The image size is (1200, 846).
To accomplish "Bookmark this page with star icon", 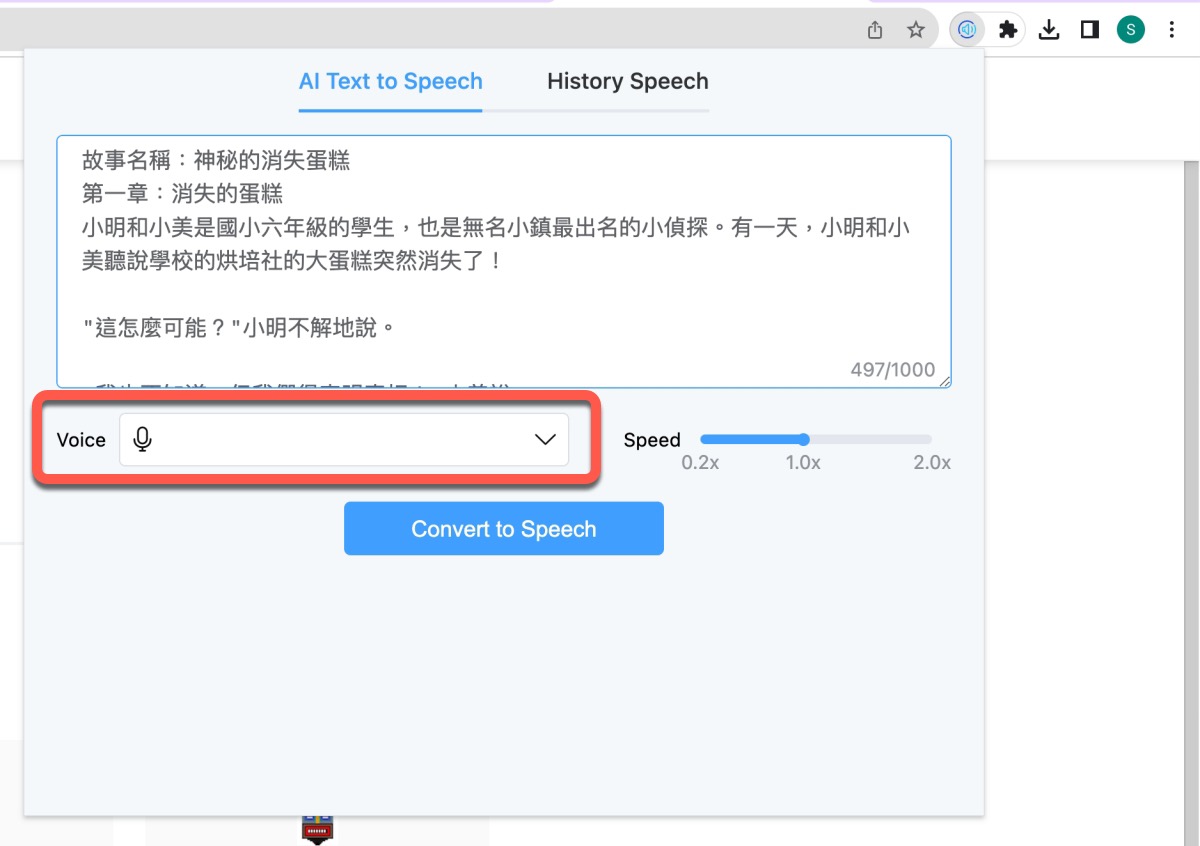I will pyautogui.click(x=915, y=30).
